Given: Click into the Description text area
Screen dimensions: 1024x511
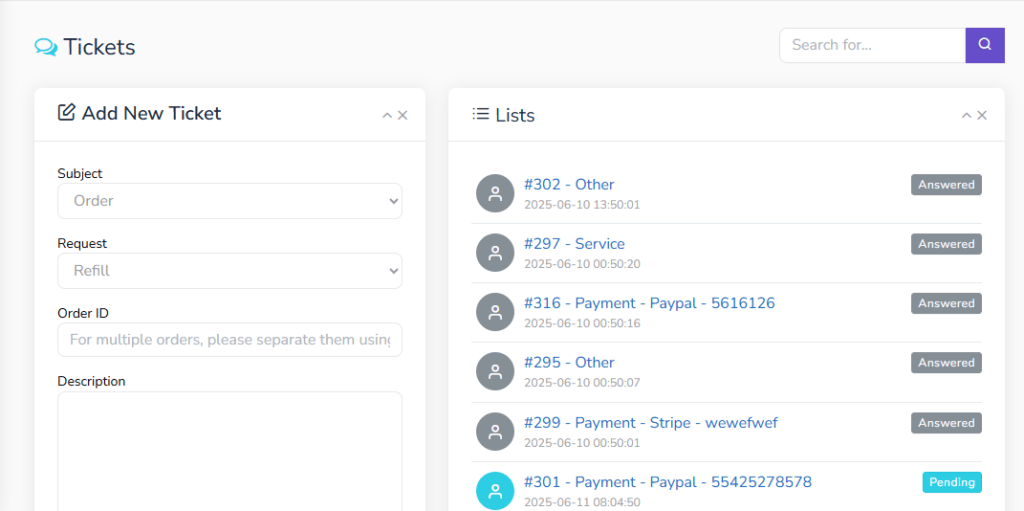Looking at the screenshot, I should tap(229, 450).
